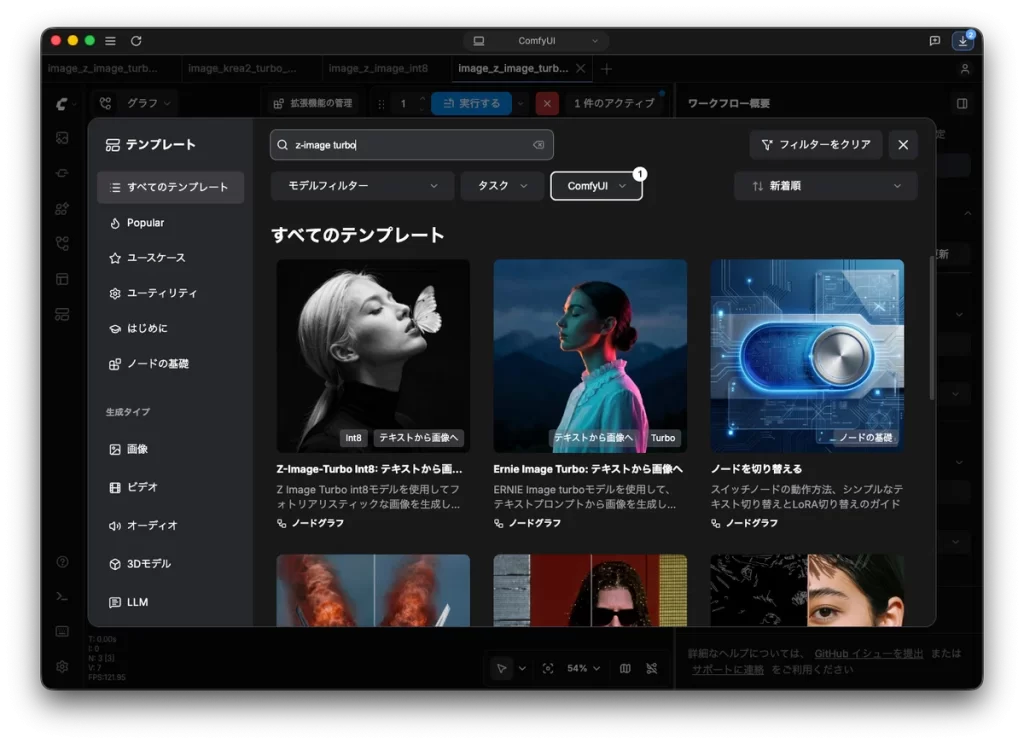1024x744 pixels.
Task: Switch to the image_z_image_int8 tab
Action: pyautogui.click(x=378, y=69)
